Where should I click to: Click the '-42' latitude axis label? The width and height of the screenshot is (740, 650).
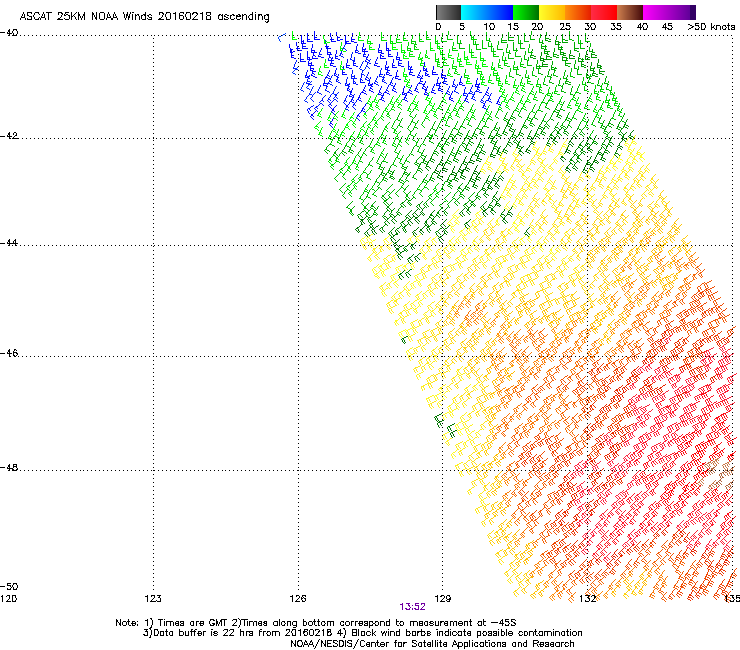point(9,136)
